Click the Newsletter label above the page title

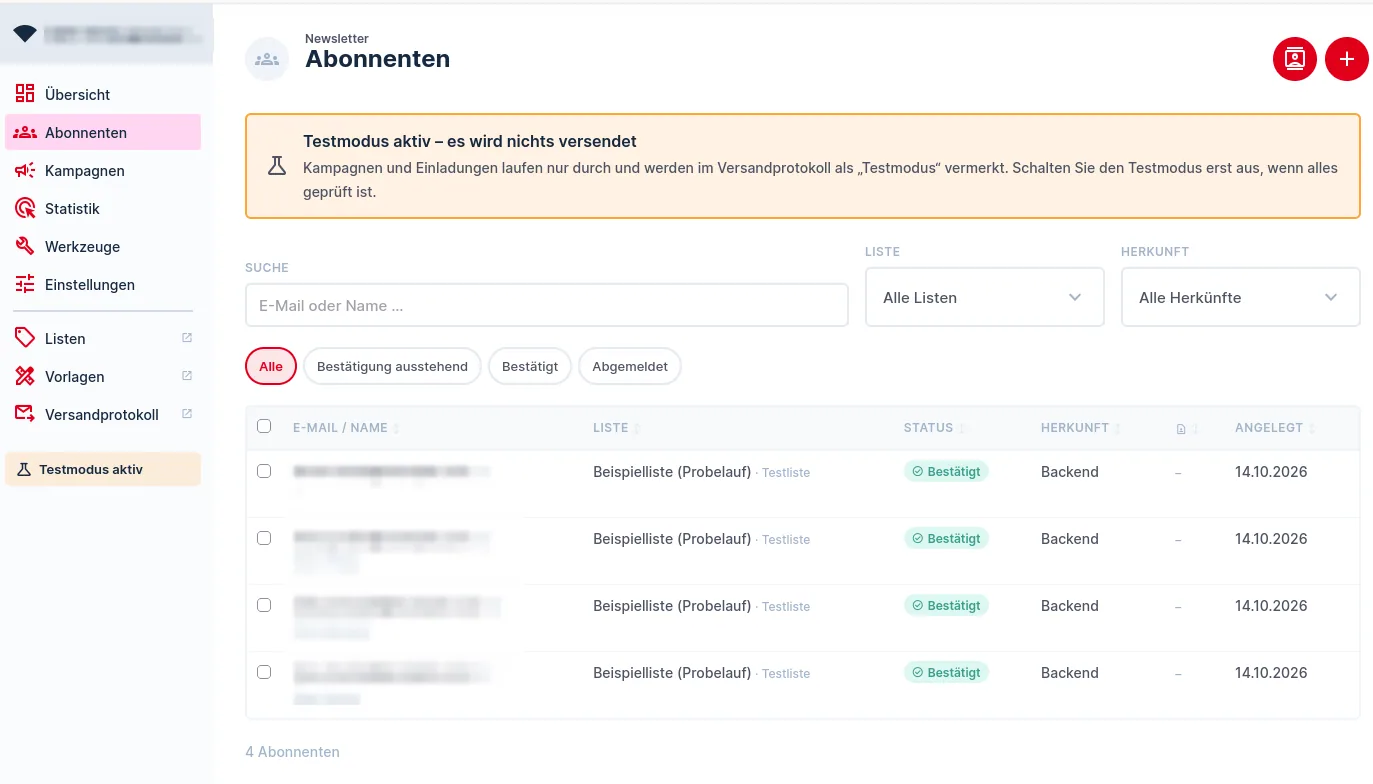click(x=337, y=39)
